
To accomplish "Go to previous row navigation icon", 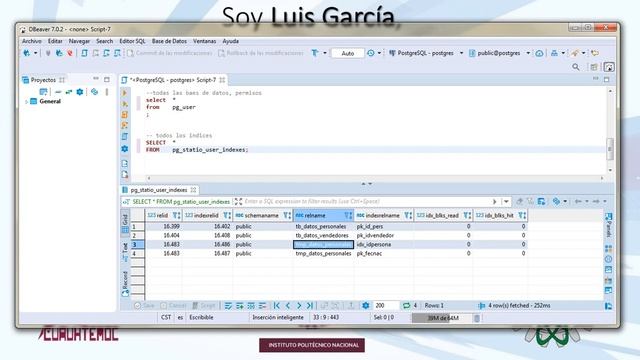I will [x=288, y=306].
